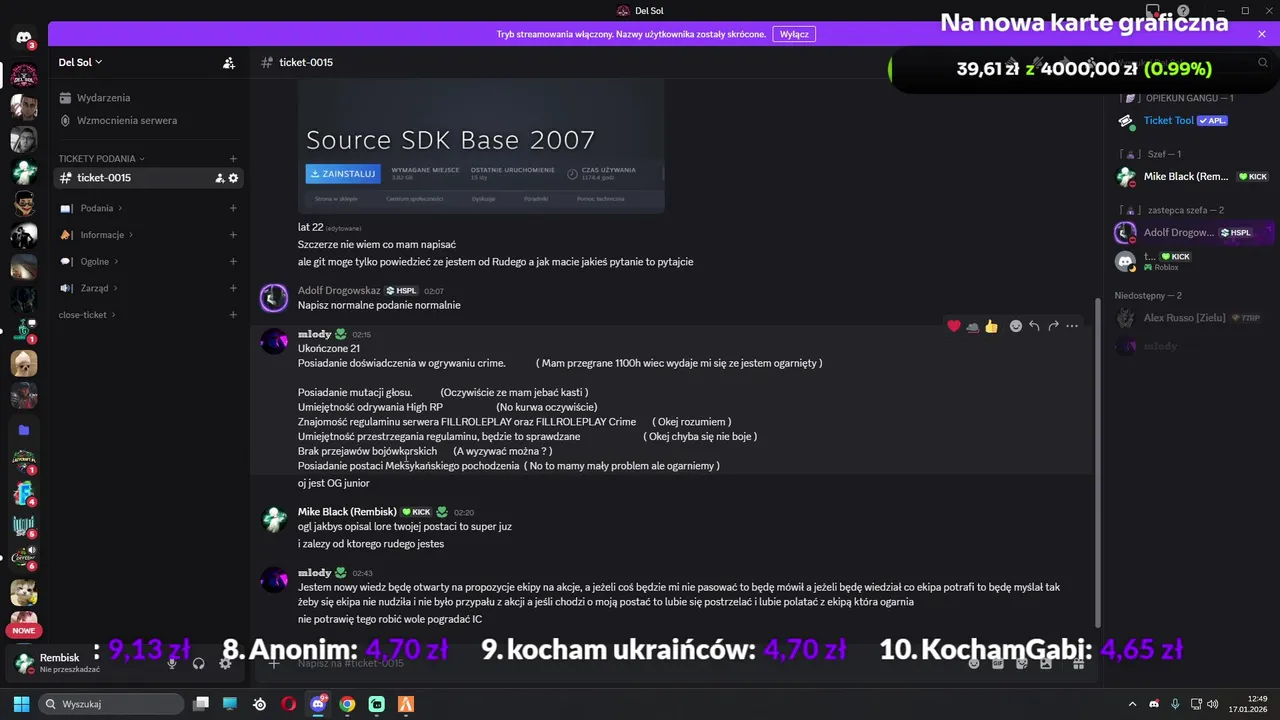Add channel to TICKETY PODANIA category
The width and height of the screenshot is (1280, 720).
click(233, 158)
